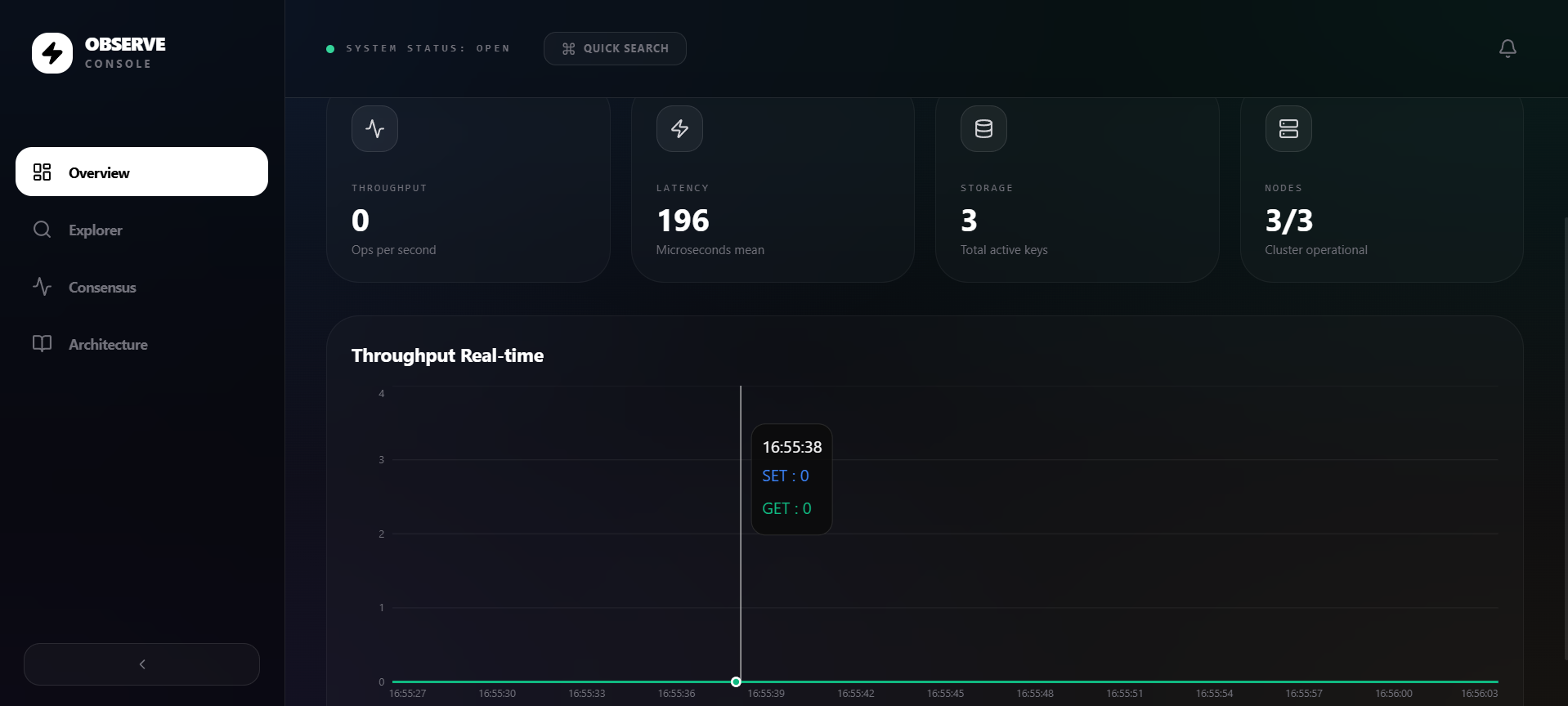Open the Architecture page
Screen dimensions: 1568x706
[141, 344]
